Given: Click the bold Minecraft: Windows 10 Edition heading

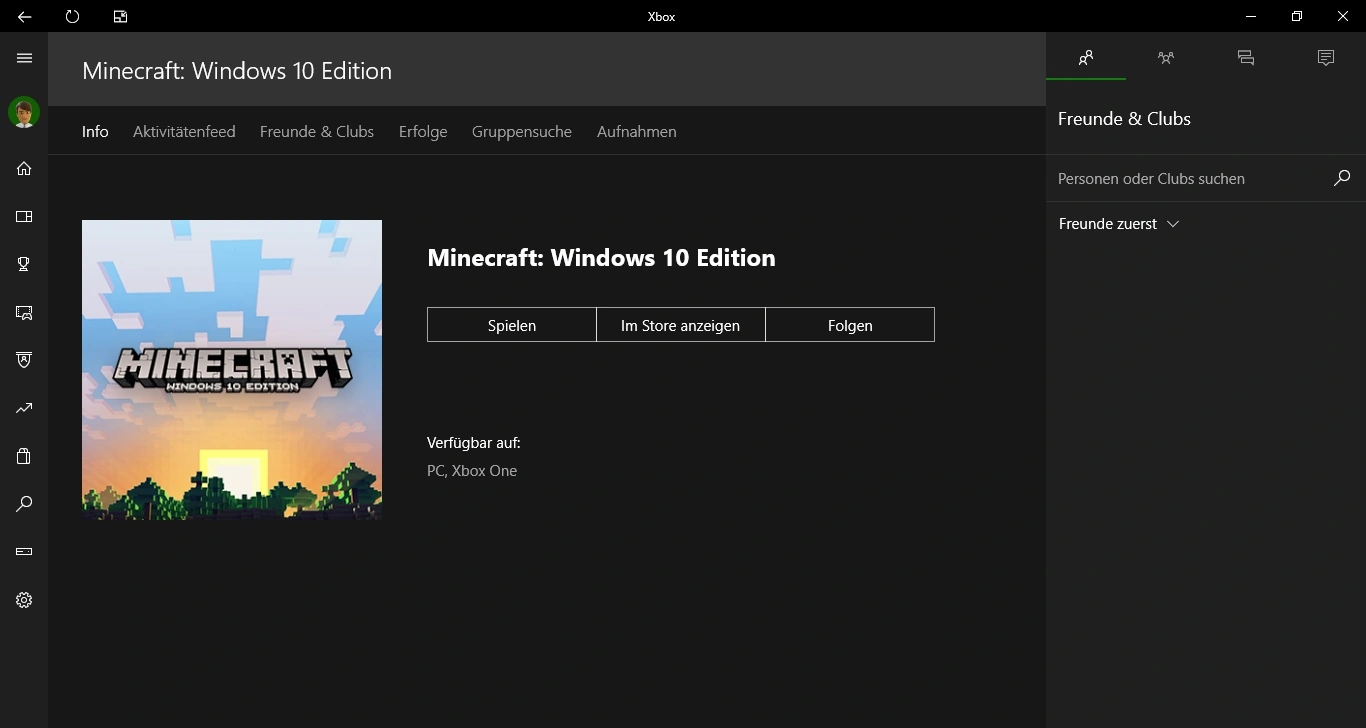Looking at the screenshot, I should 601,258.
